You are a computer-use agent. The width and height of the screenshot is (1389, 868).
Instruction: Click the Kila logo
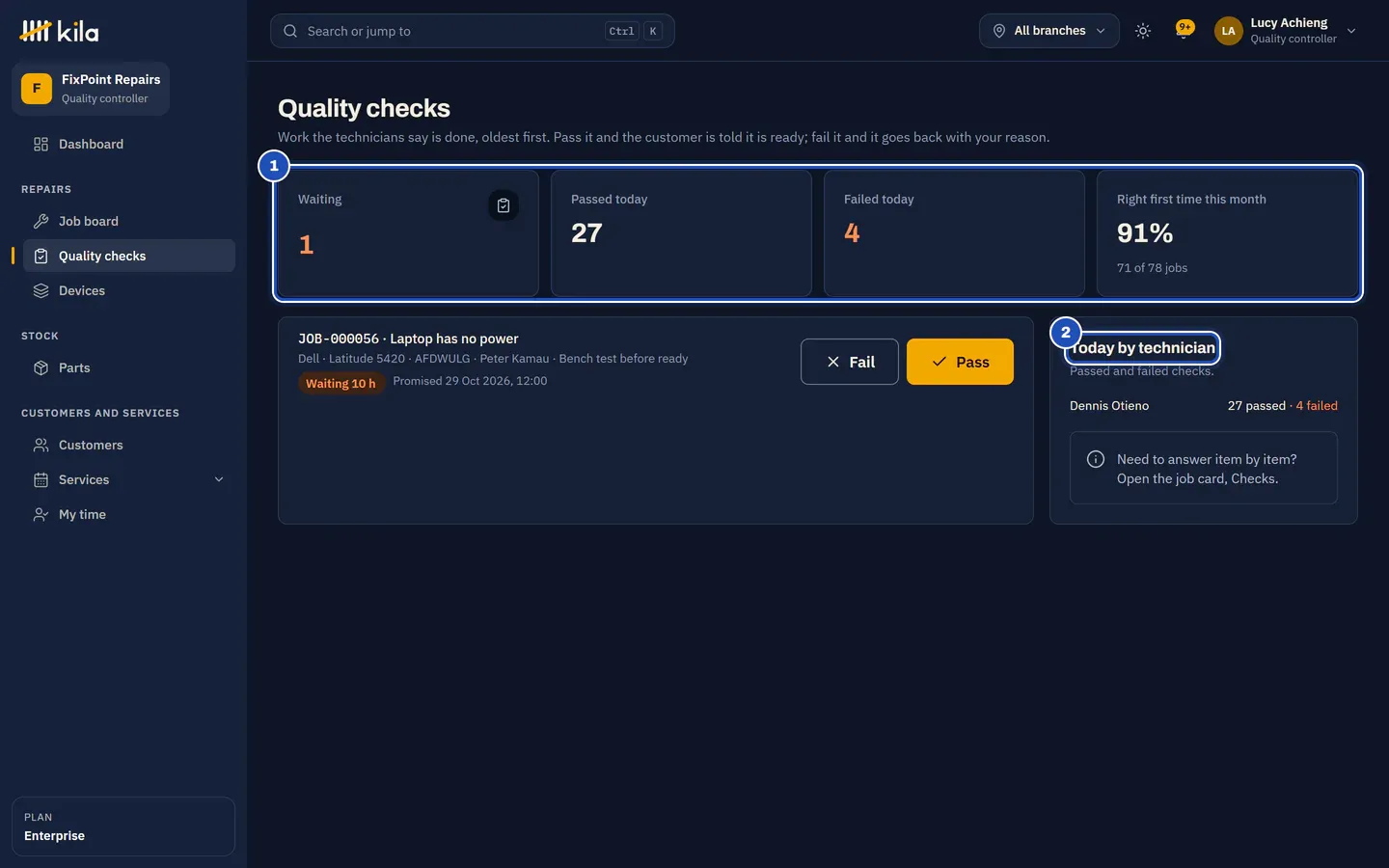pyautogui.click(x=59, y=31)
